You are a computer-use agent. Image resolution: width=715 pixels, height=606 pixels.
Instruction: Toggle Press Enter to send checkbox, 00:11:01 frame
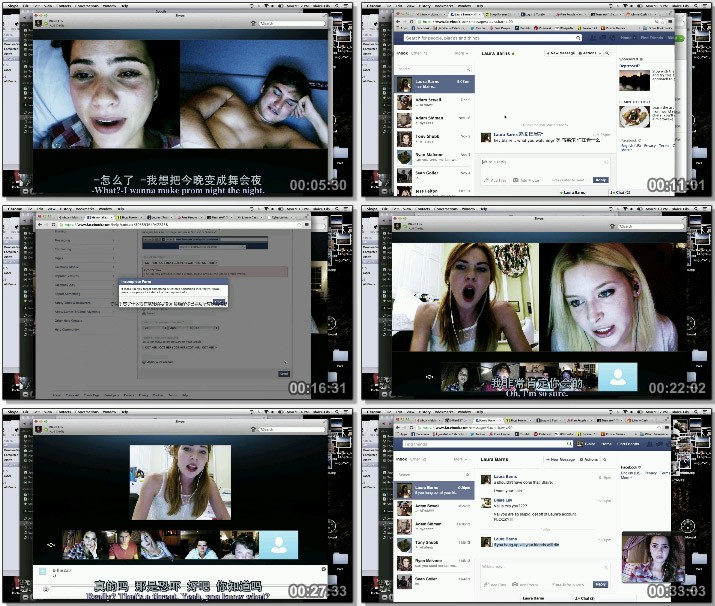pos(588,180)
